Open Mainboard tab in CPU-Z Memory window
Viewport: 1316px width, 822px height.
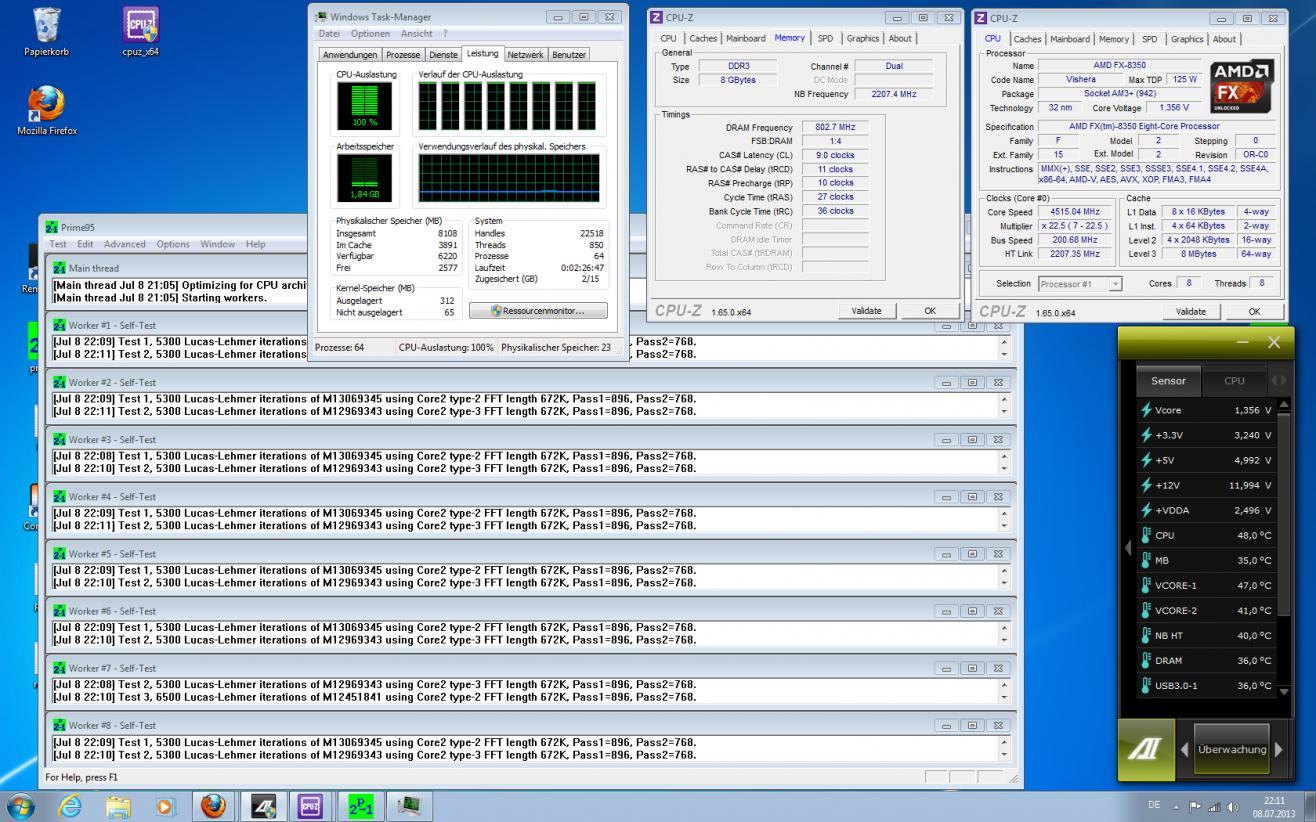click(x=746, y=39)
